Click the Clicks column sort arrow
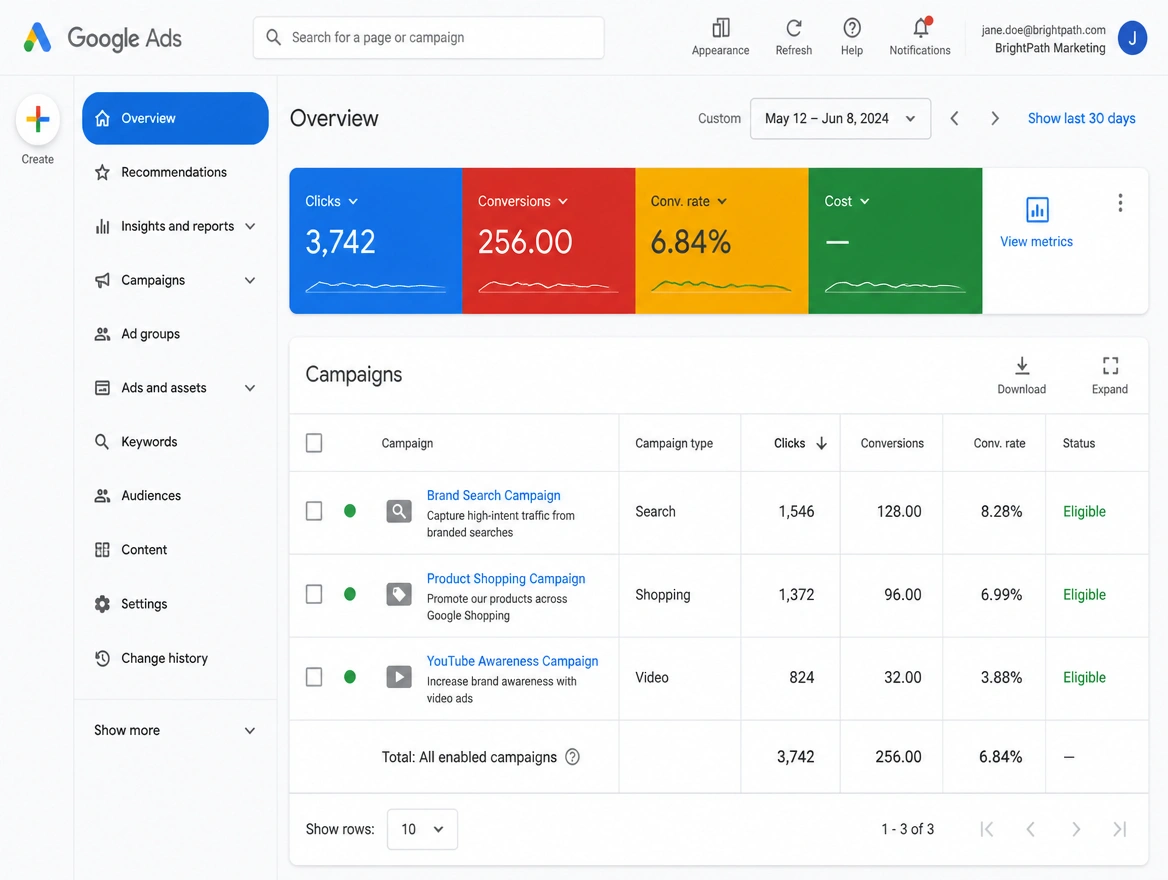 pos(822,443)
